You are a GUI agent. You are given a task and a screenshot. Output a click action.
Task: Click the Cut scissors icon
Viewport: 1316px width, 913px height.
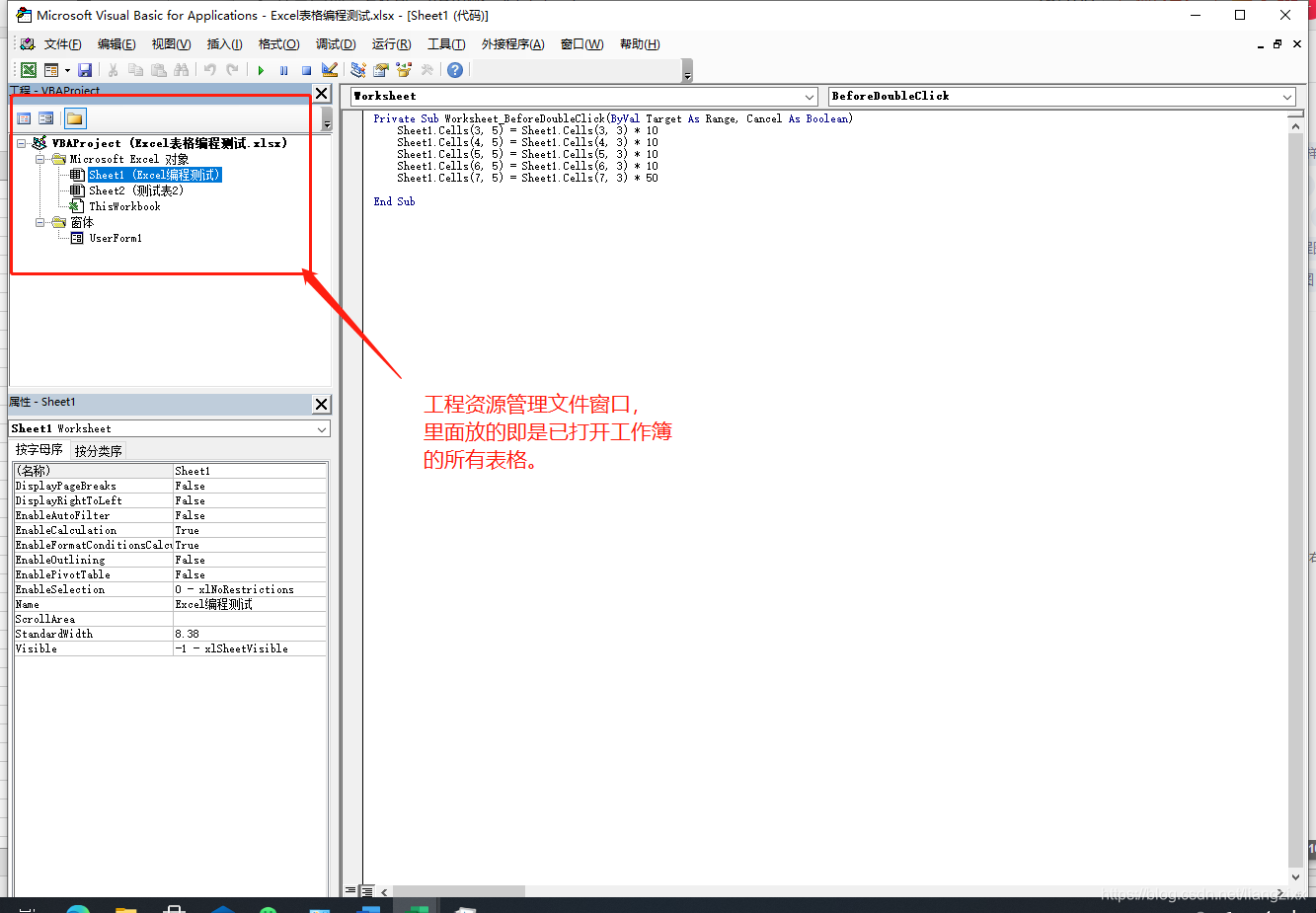point(114,70)
